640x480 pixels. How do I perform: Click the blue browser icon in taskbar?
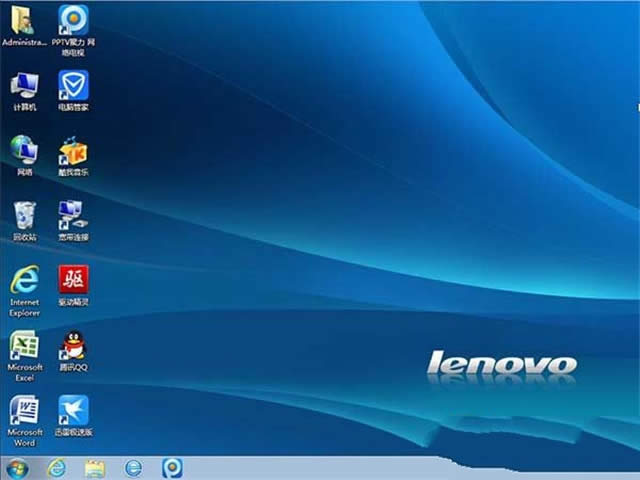(x=133, y=468)
